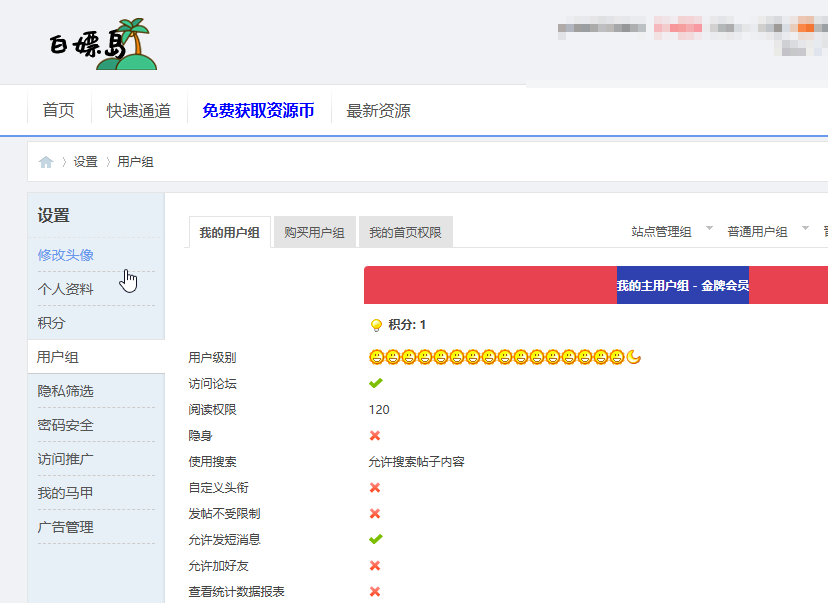
Task: Click the 我的主用户组 - 金牌会员 banner
Action: [683, 285]
